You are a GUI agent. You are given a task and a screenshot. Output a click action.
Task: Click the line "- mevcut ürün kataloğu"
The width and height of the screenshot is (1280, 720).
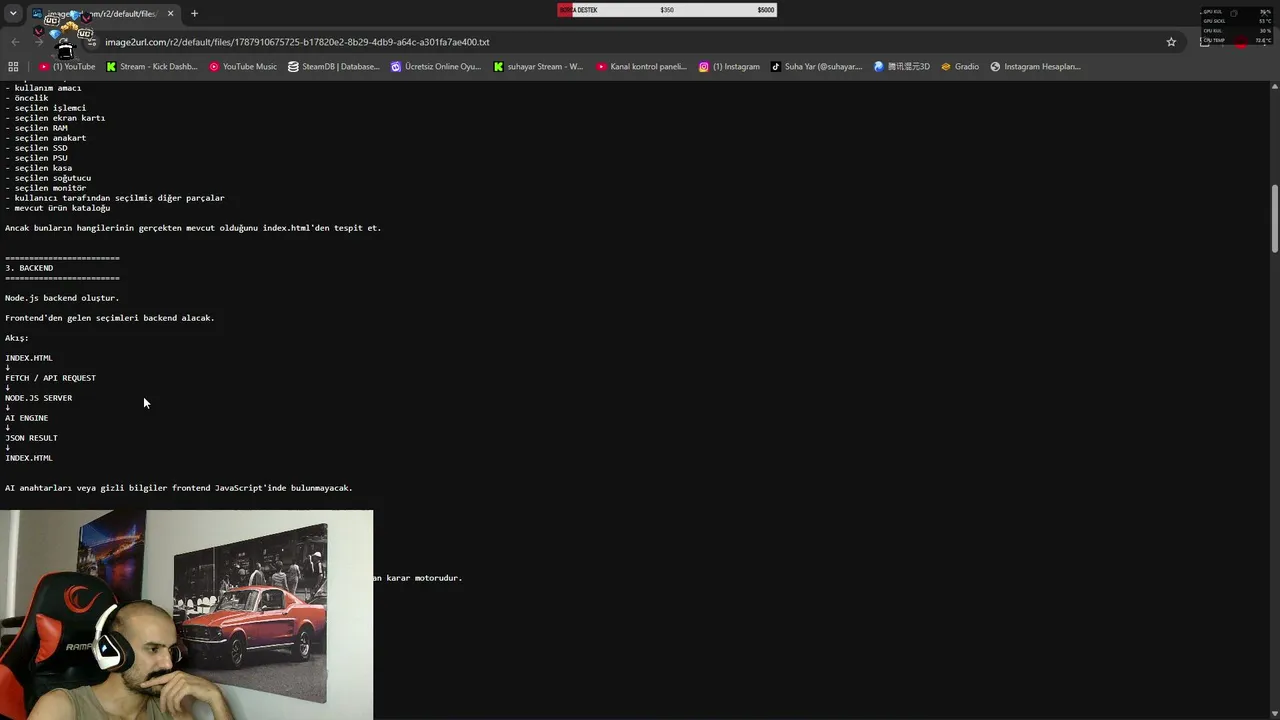click(57, 208)
